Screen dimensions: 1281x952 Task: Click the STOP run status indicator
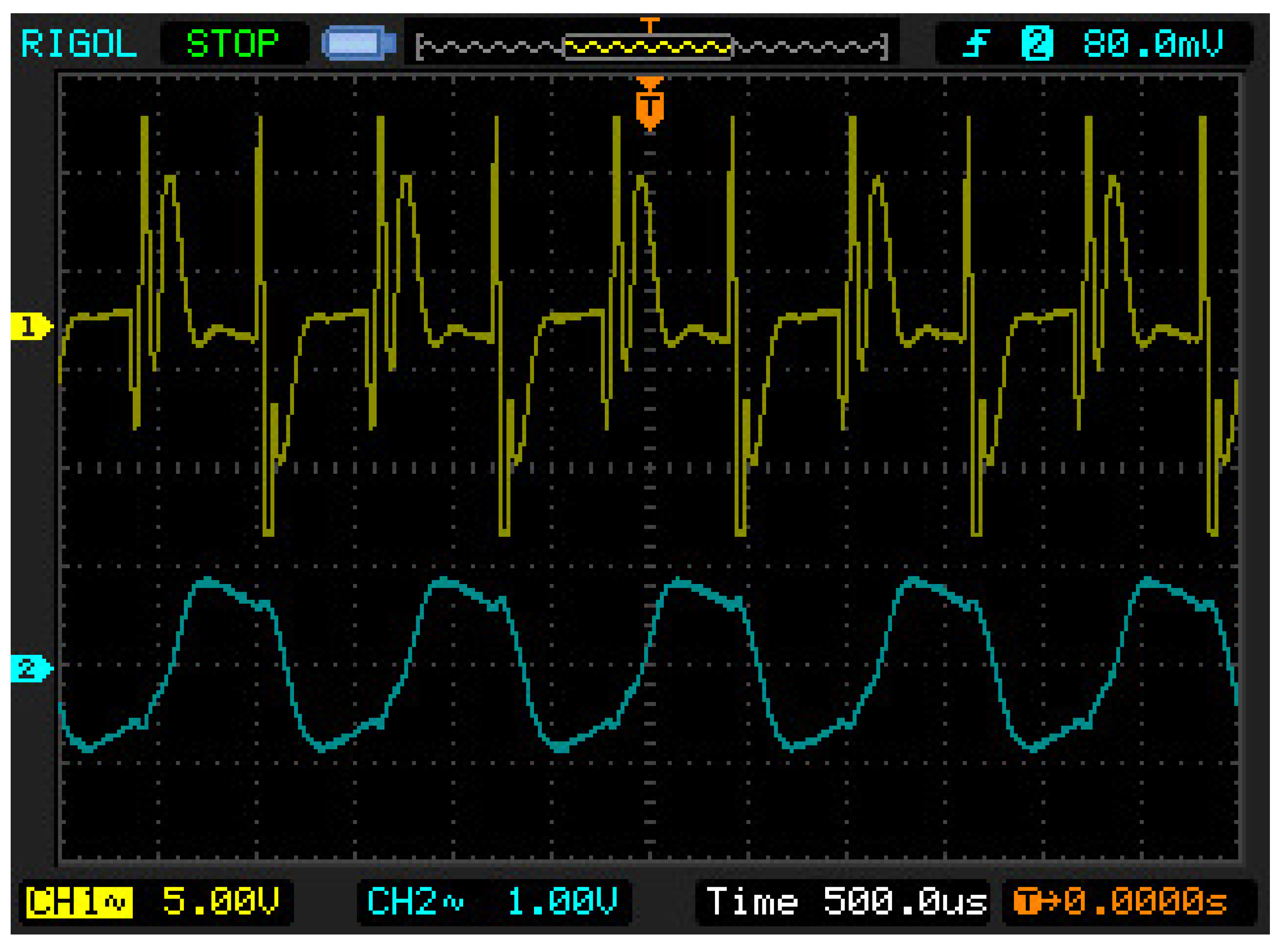pos(233,44)
